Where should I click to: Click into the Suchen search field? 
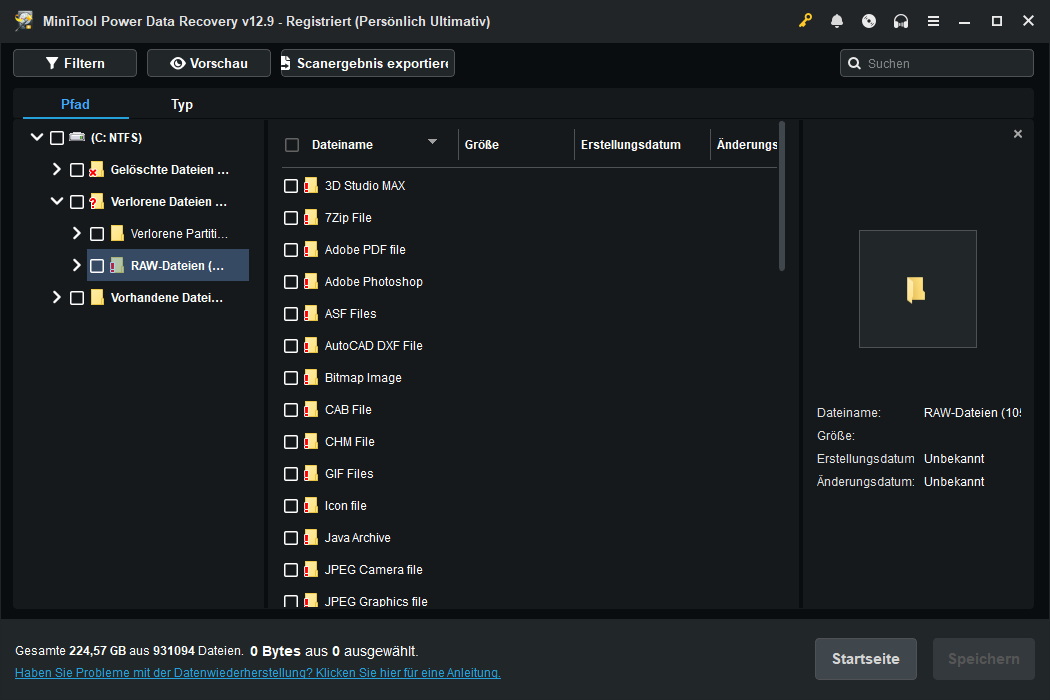click(937, 63)
